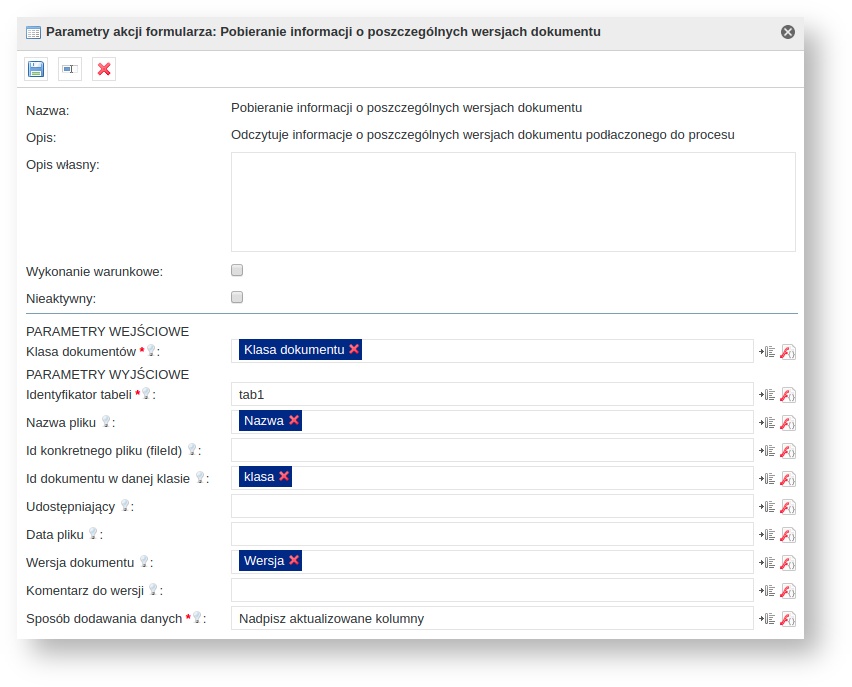Show hint bulb for Data pliku
Viewport: 852px width, 687px height.
coord(93,534)
